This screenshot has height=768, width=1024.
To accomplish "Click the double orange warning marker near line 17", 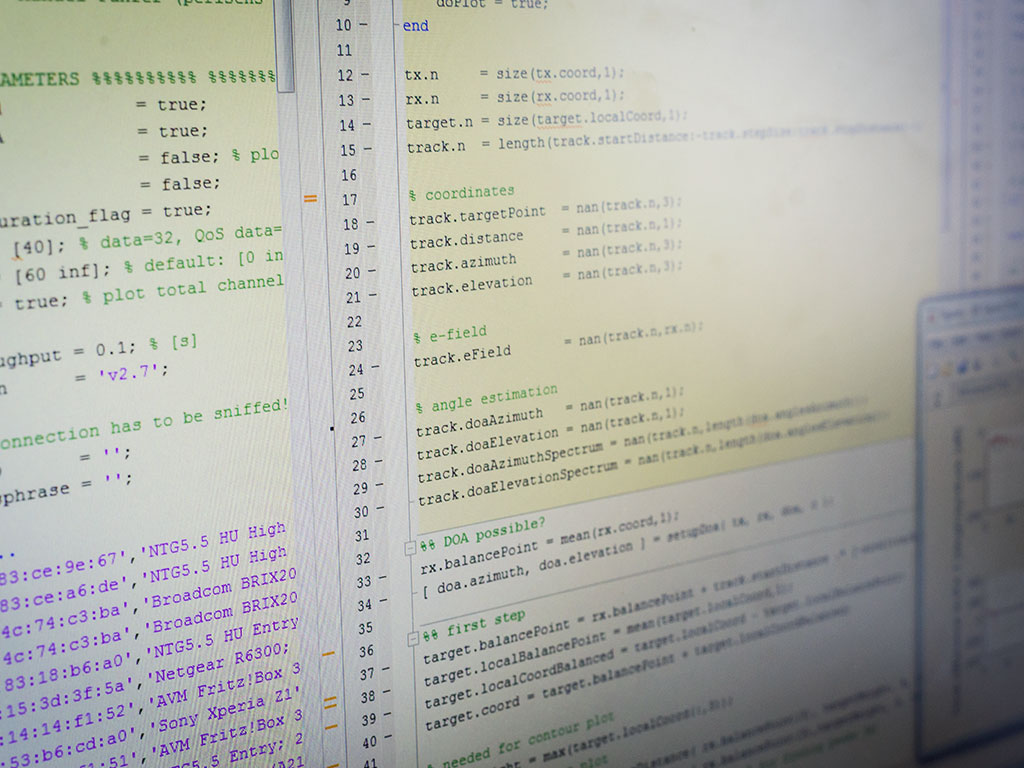I will (x=310, y=198).
